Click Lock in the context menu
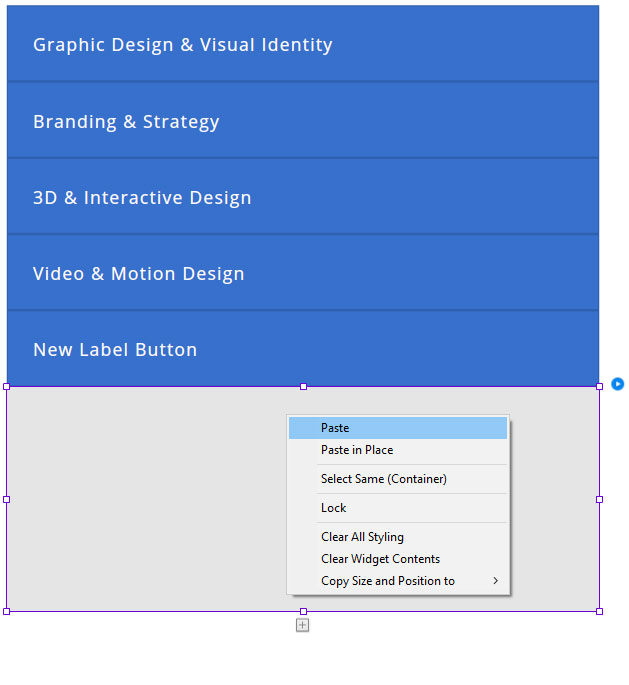Viewport: 629px width, 685px height. pos(398,508)
